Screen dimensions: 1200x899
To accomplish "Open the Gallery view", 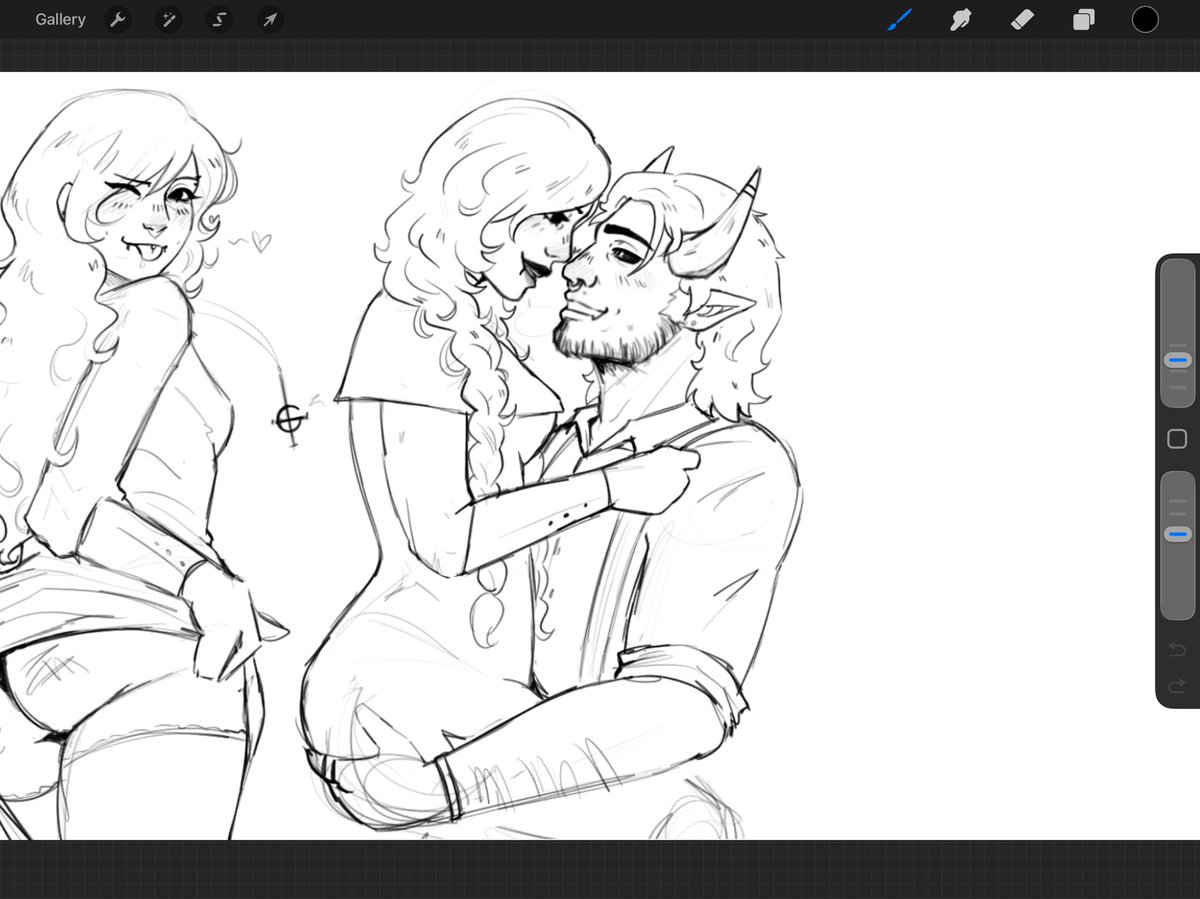I will [60, 19].
